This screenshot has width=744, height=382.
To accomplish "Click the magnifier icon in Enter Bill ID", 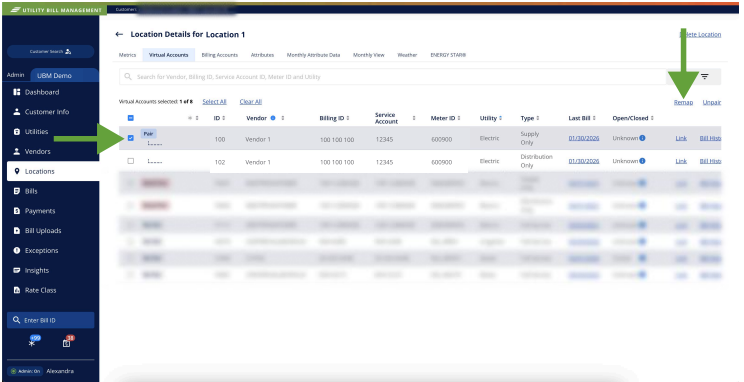I will [17, 320].
